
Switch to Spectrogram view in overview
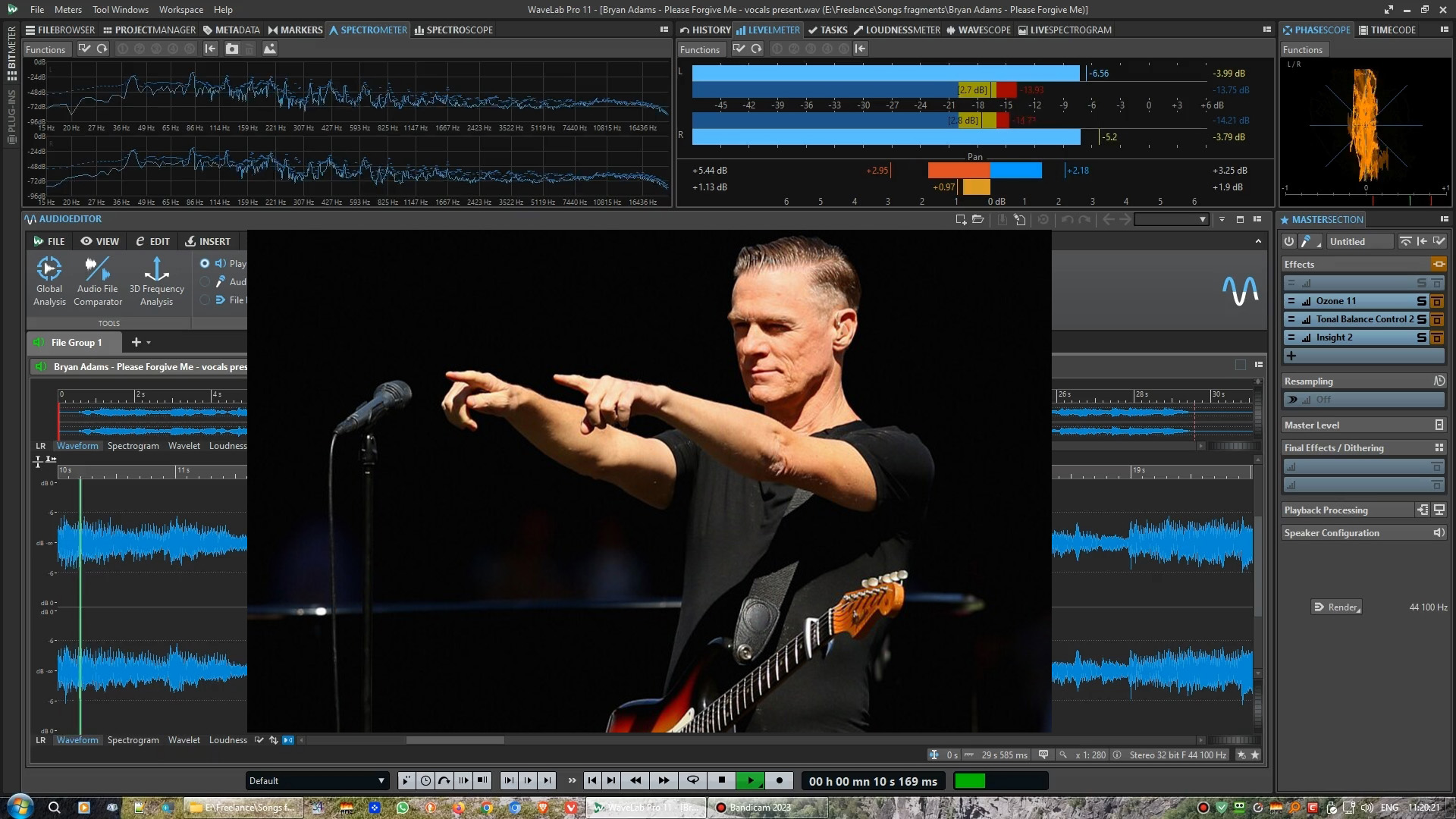coord(133,446)
